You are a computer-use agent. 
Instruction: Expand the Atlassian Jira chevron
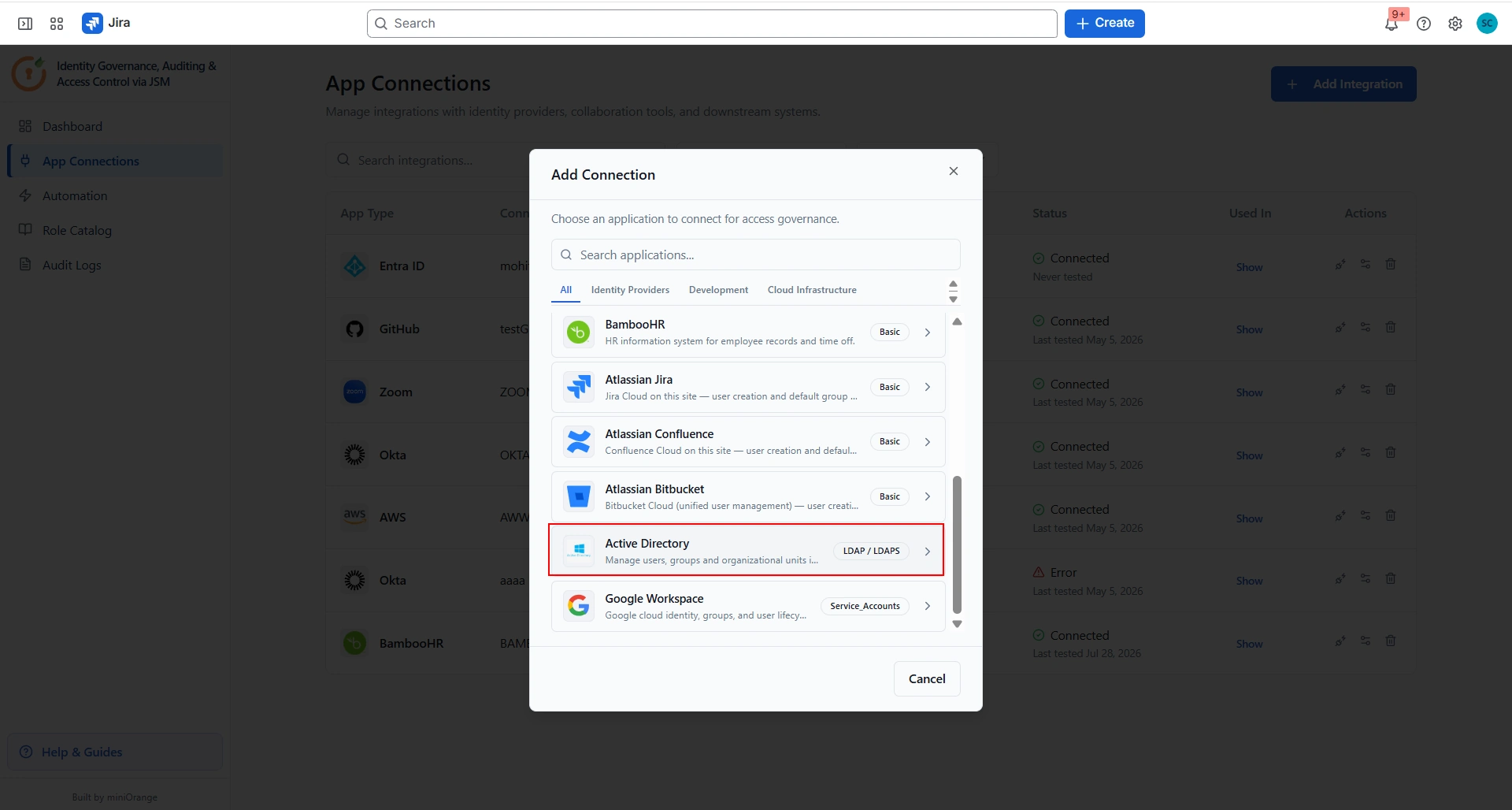928,387
